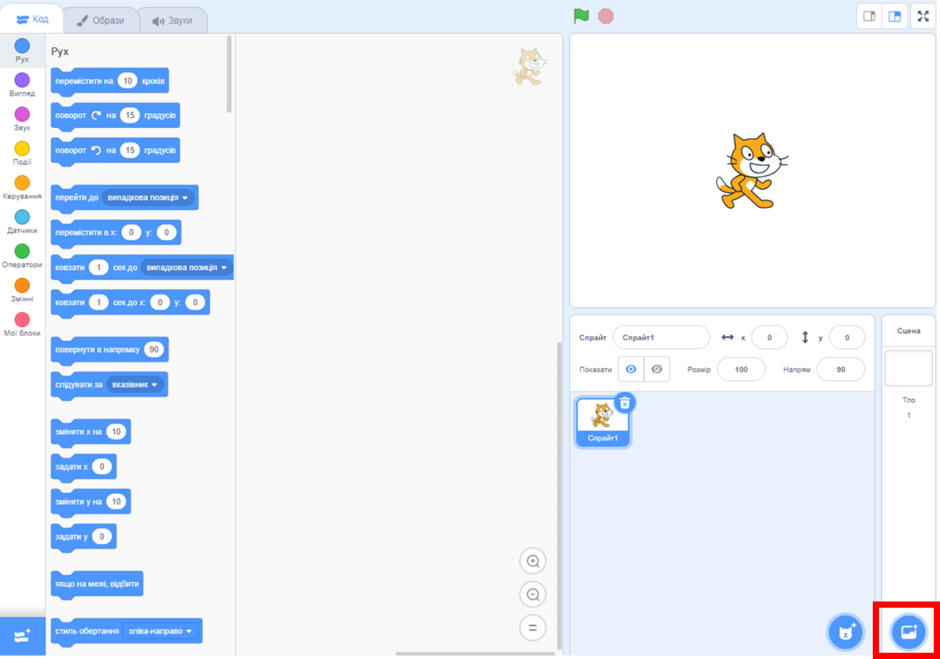The width and height of the screenshot is (940, 659).
Task: Click the clockwise поворот 15 градусів block
Action: click(x=115, y=115)
